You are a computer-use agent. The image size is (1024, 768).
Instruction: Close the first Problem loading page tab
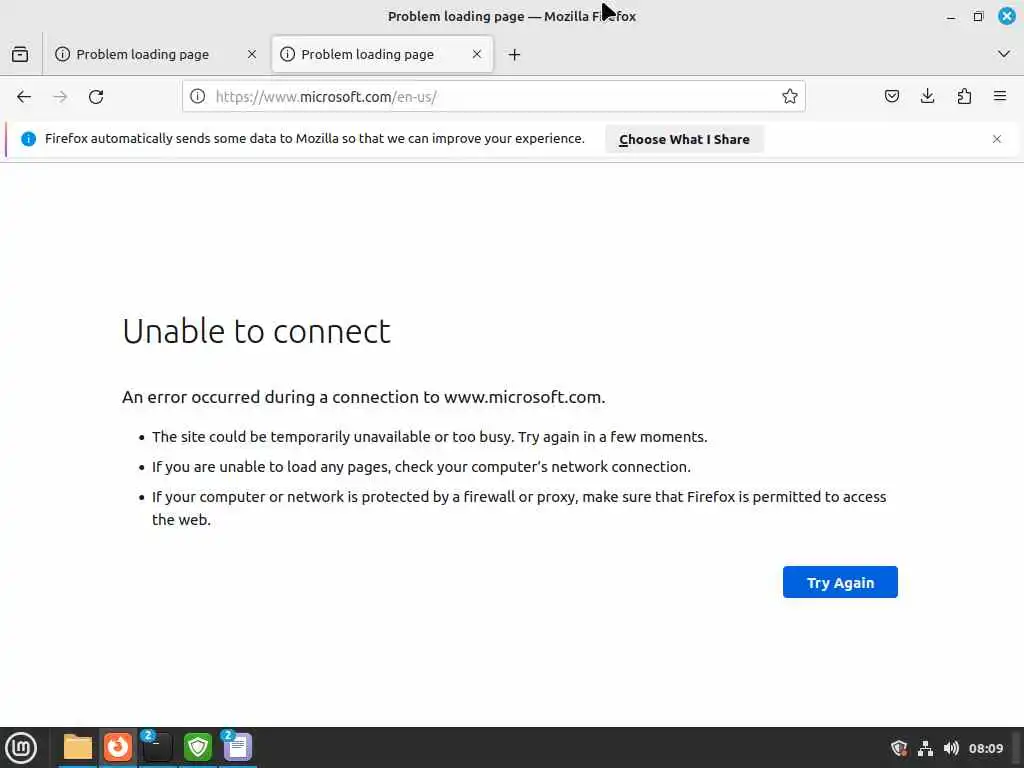click(252, 54)
